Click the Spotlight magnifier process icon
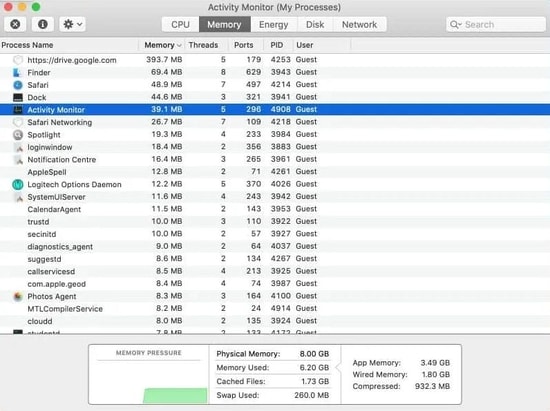The width and height of the screenshot is (550, 411). (x=18, y=135)
